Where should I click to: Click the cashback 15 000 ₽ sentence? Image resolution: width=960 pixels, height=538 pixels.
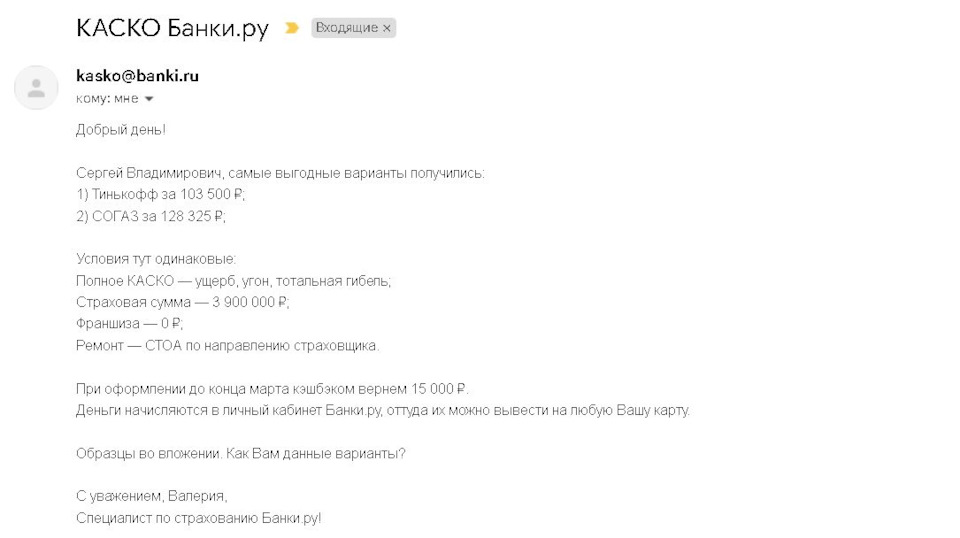[272, 389]
